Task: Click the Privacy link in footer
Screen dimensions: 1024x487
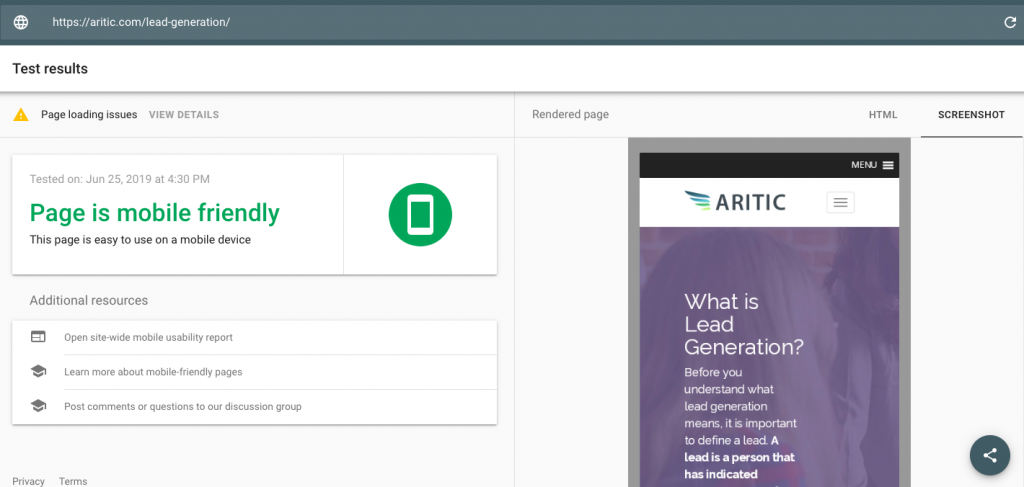Action: [28, 481]
